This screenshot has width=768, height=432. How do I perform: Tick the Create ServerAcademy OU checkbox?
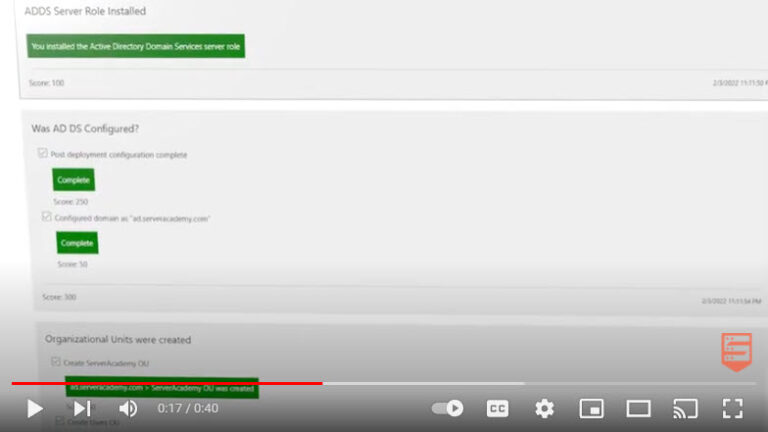point(56,362)
